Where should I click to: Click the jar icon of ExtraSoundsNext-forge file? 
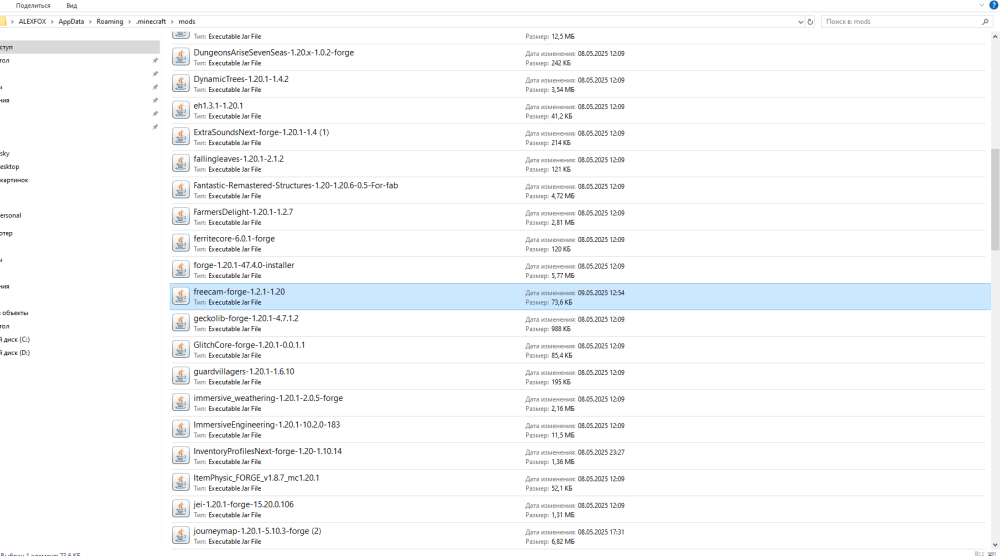coord(180,136)
